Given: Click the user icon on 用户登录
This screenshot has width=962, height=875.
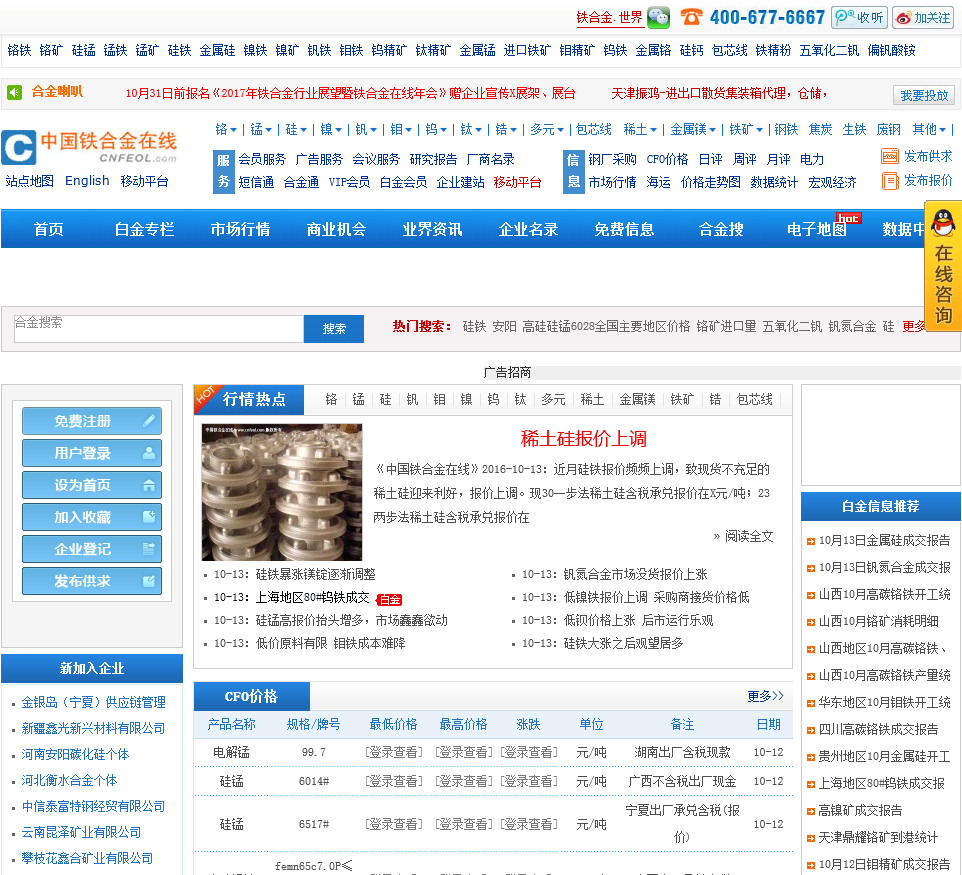Looking at the screenshot, I should [148, 453].
